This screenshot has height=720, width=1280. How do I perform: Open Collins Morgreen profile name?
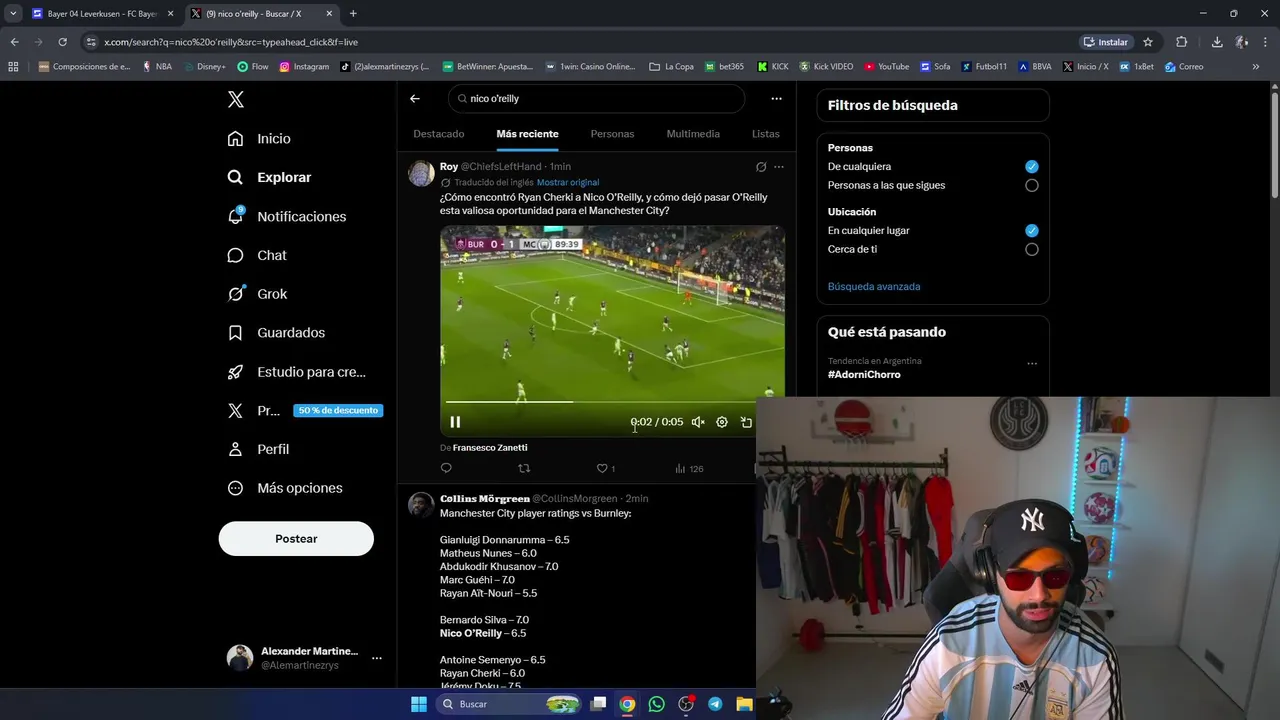(485, 499)
